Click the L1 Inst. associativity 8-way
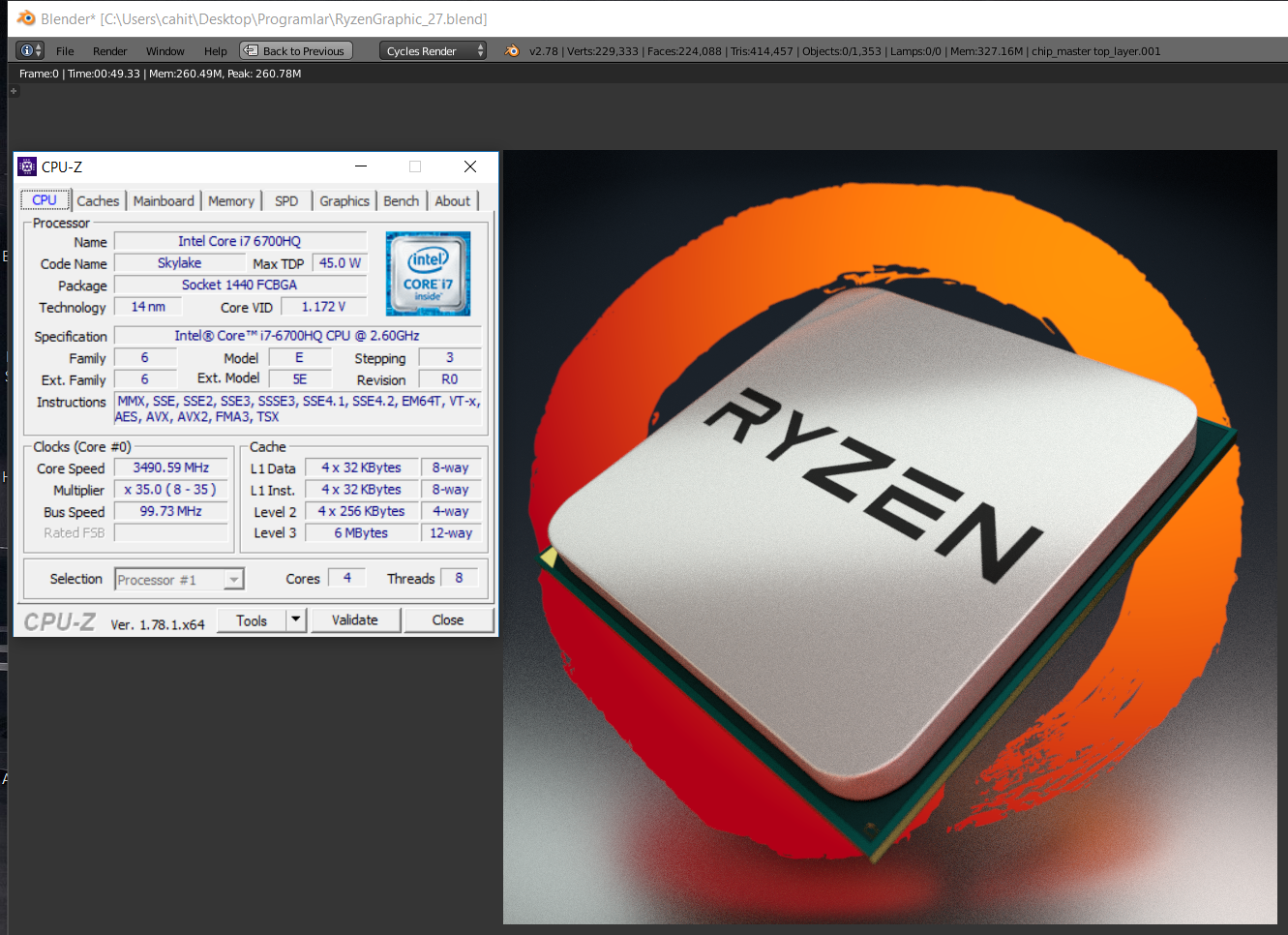1288x935 pixels. tap(450, 490)
